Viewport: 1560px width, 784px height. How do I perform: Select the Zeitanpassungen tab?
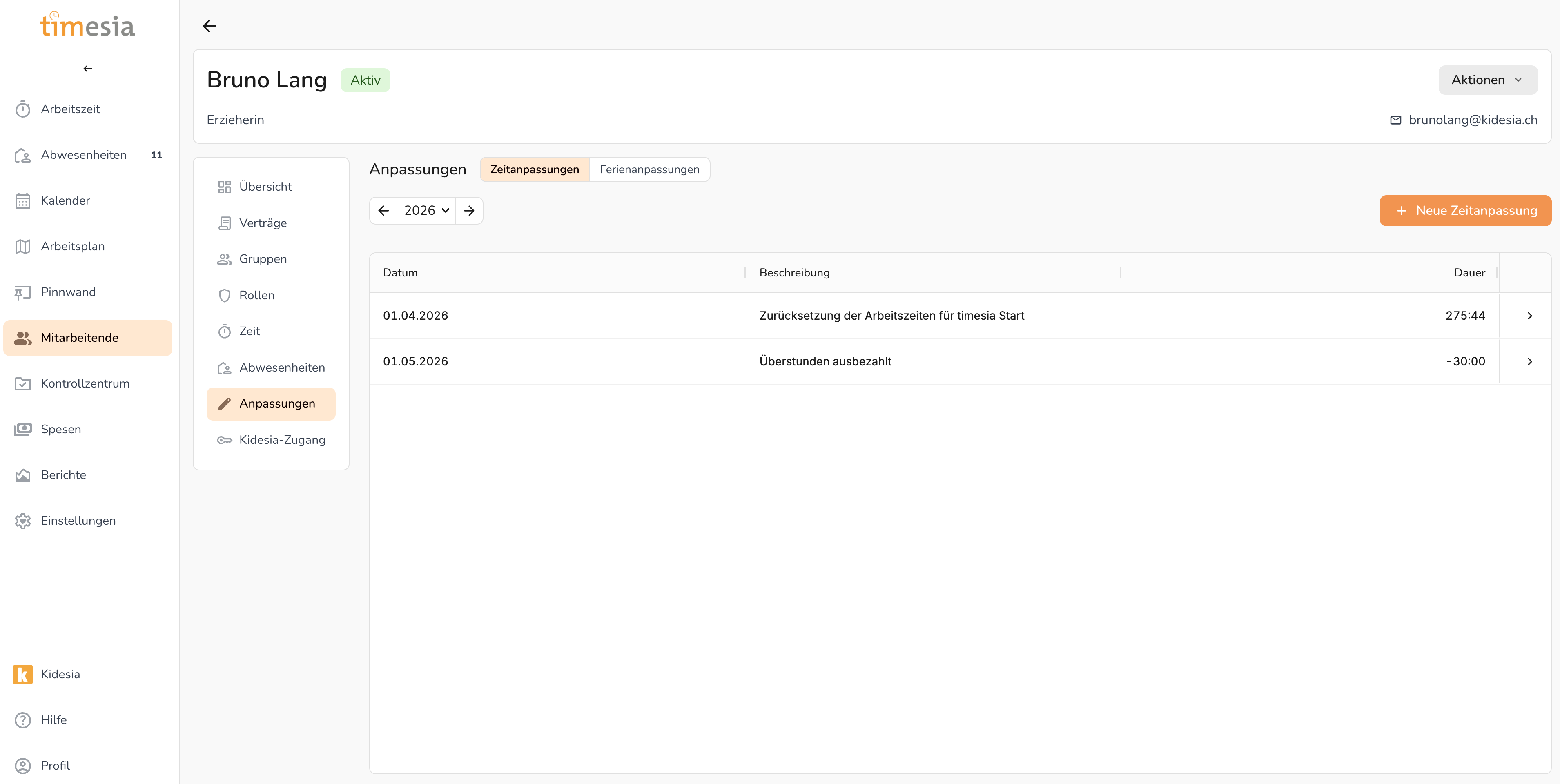(534, 169)
